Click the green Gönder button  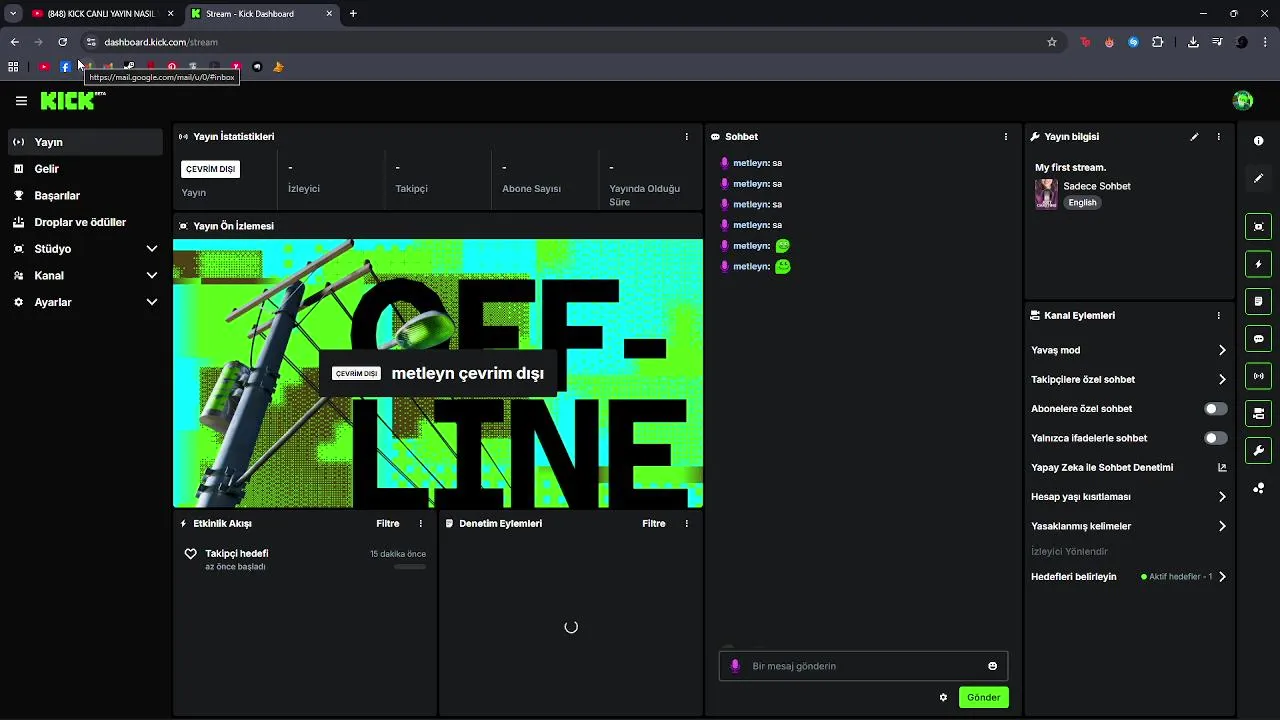[983, 697]
